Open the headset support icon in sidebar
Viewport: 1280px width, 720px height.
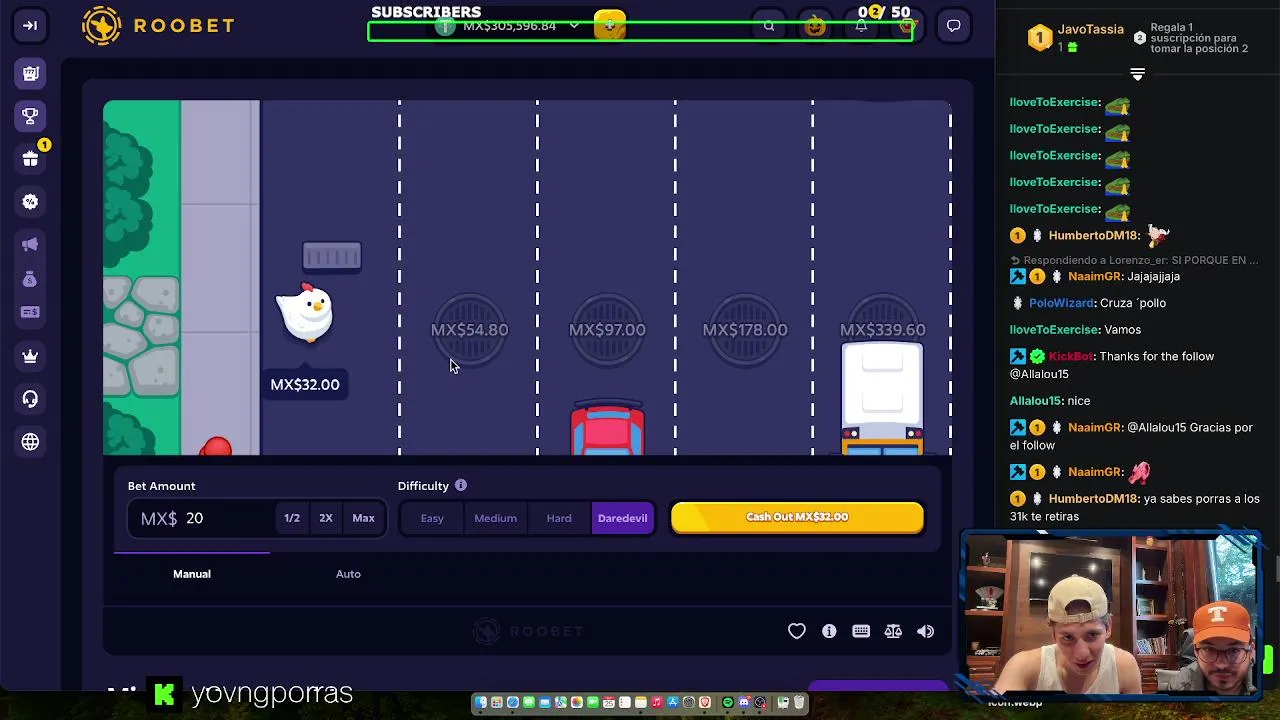pos(30,399)
